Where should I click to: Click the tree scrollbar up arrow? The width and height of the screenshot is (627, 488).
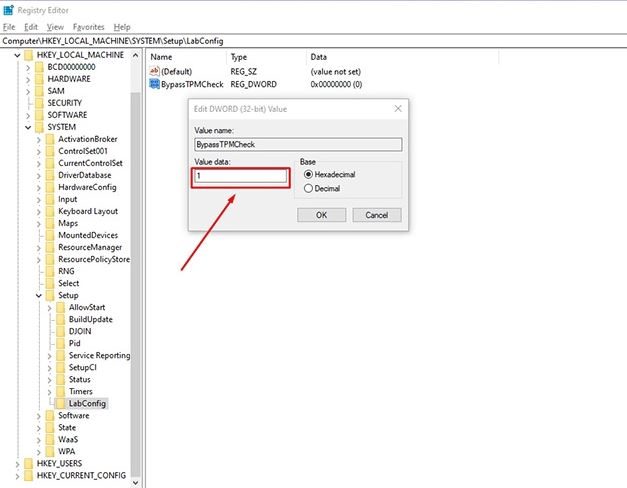coord(136,55)
